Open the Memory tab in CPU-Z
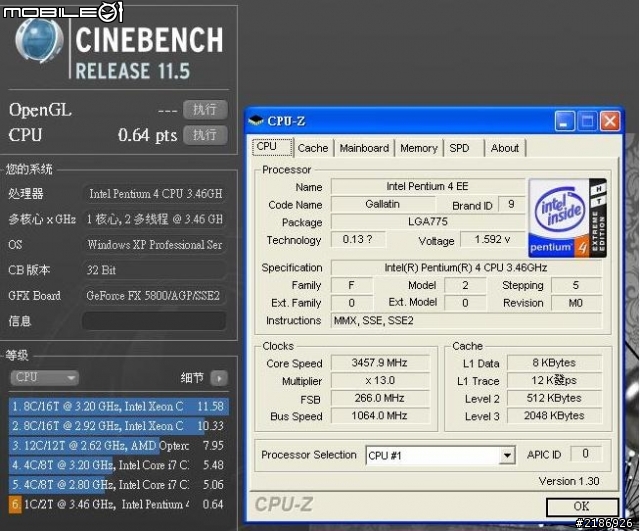640x531 pixels. 419,148
